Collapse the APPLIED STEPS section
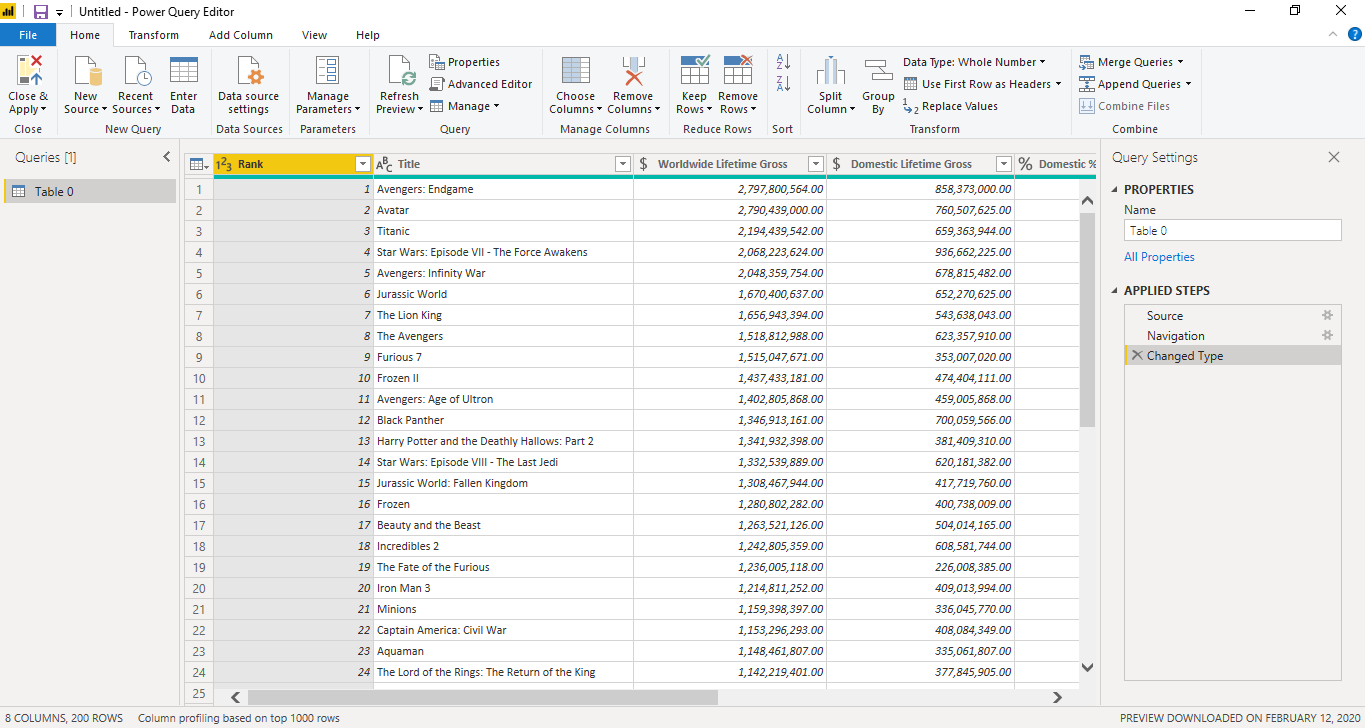 click(1116, 291)
